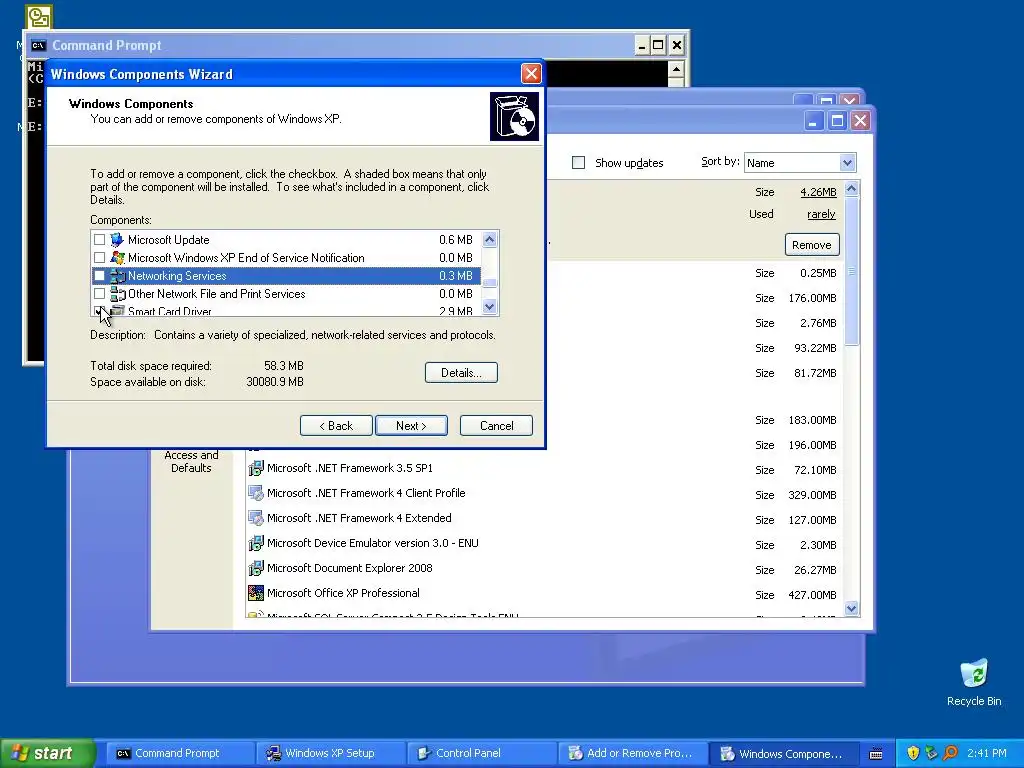Viewport: 1024px width, 768px height.
Task: Click Other Network File and Print Services icon
Action: click(117, 294)
